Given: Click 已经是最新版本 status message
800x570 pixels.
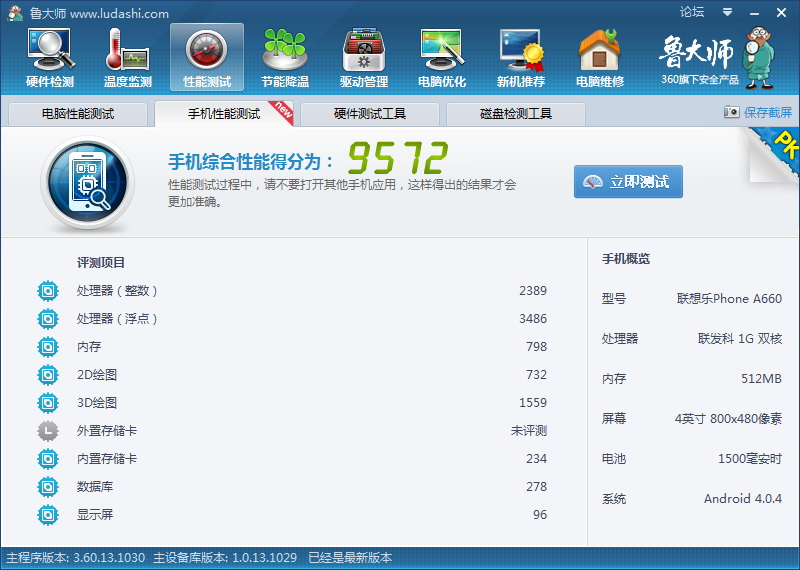Looking at the screenshot, I should point(350,558).
